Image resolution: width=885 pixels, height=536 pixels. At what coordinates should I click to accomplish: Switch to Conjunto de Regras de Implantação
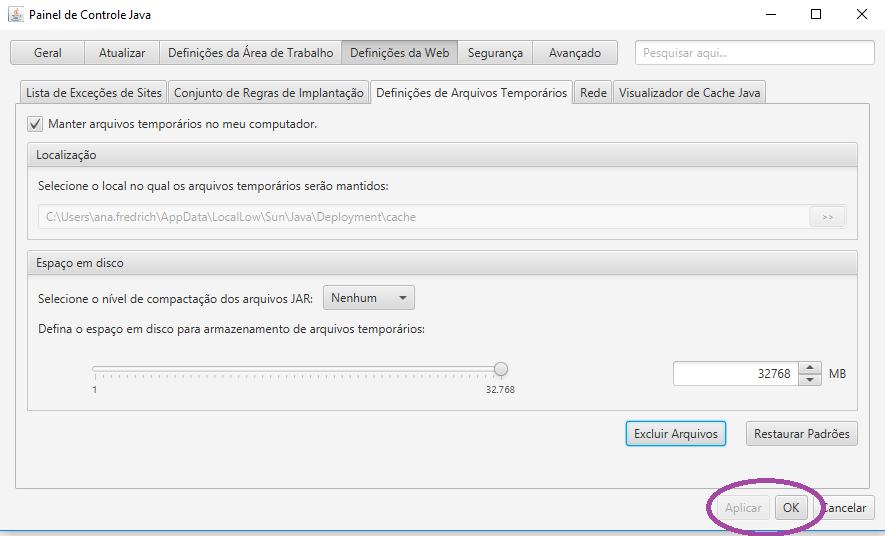[269, 93]
